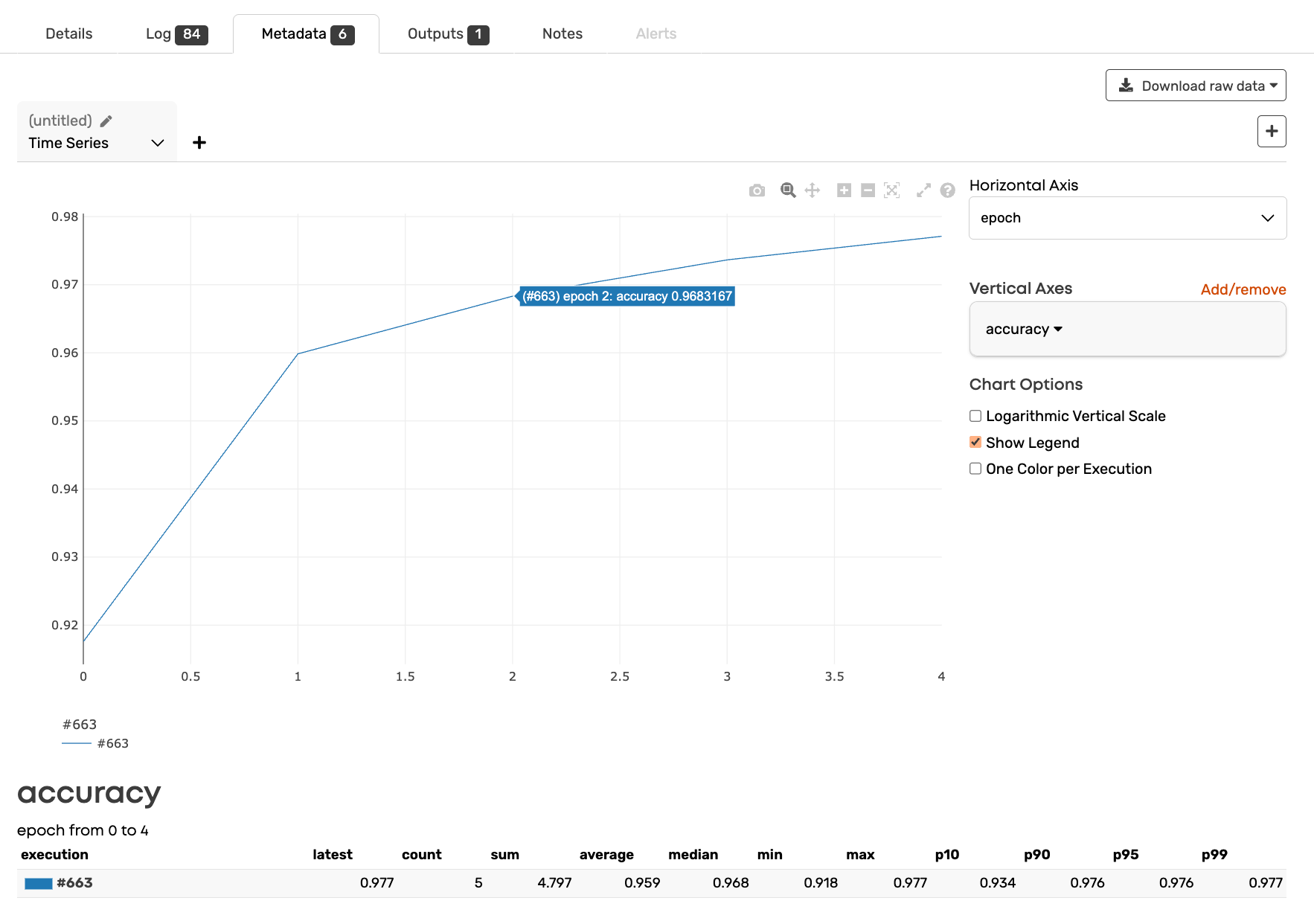This screenshot has width=1314, height=924.
Task: Click the reset axes arrows icon
Action: [923, 190]
